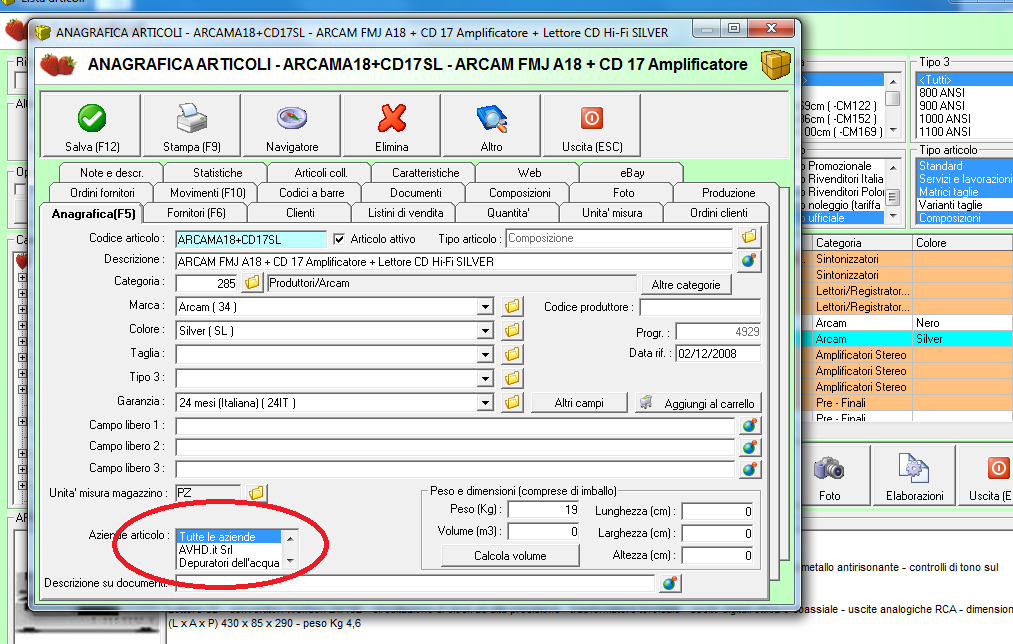Open folder icon beside Garanzia dropdown
1013x644 pixels.
pyautogui.click(x=512, y=402)
